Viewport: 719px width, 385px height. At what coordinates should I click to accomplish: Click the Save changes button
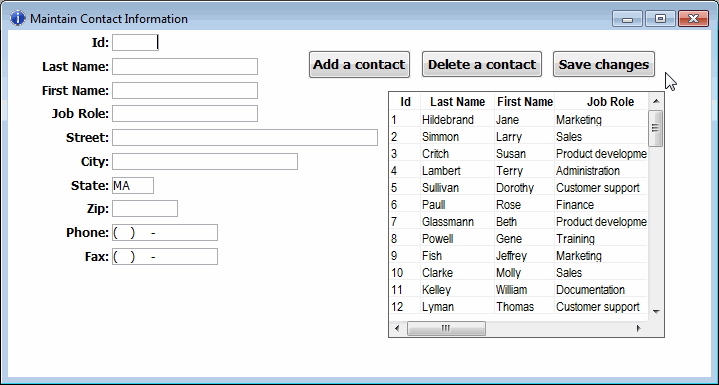tap(603, 64)
